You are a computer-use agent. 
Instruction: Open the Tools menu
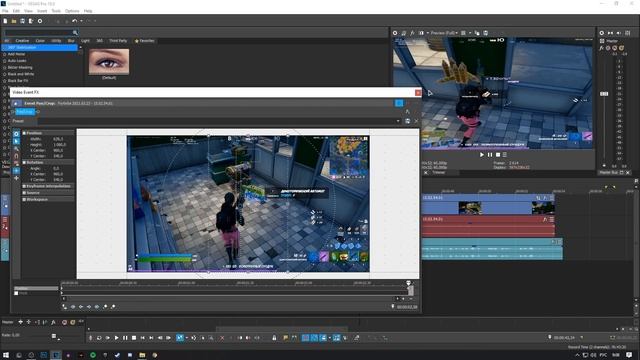pos(56,11)
